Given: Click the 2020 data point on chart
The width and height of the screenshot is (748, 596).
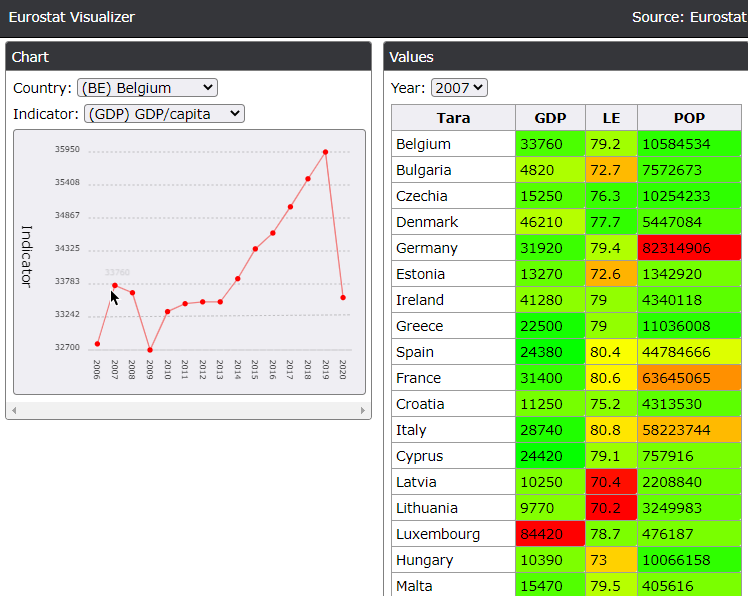Looking at the screenshot, I should pyautogui.click(x=343, y=297).
